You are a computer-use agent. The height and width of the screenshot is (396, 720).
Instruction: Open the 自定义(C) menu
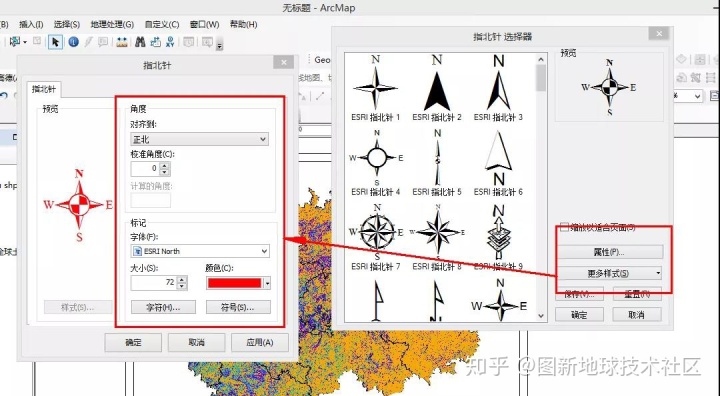(162, 24)
